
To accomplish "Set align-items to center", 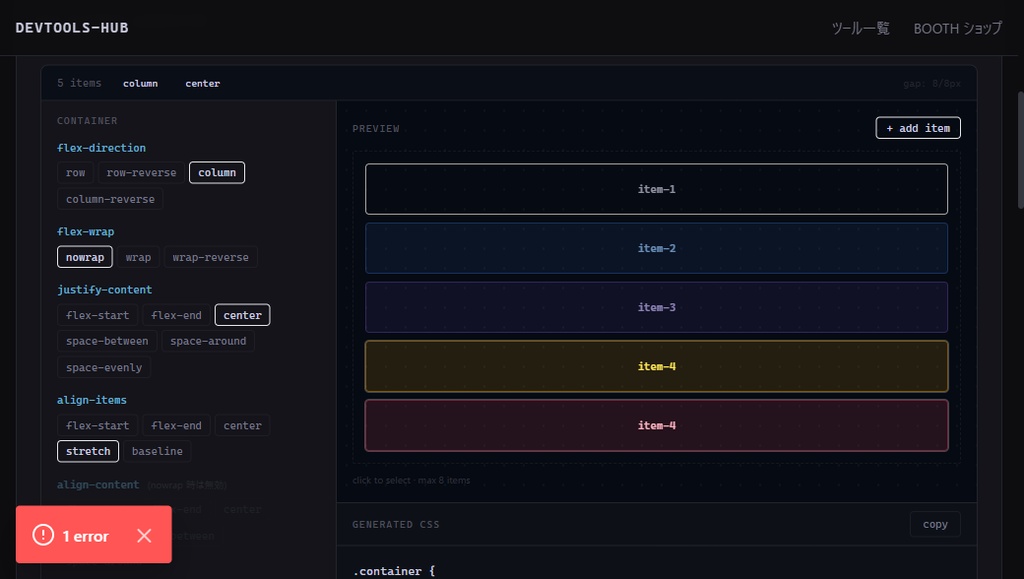I will click(242, 426).
